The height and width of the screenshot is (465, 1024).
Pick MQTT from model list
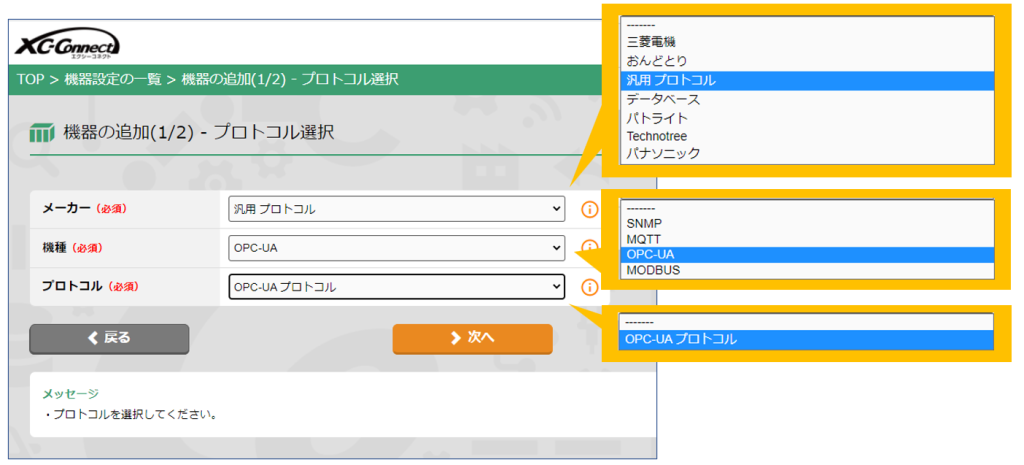643,239
